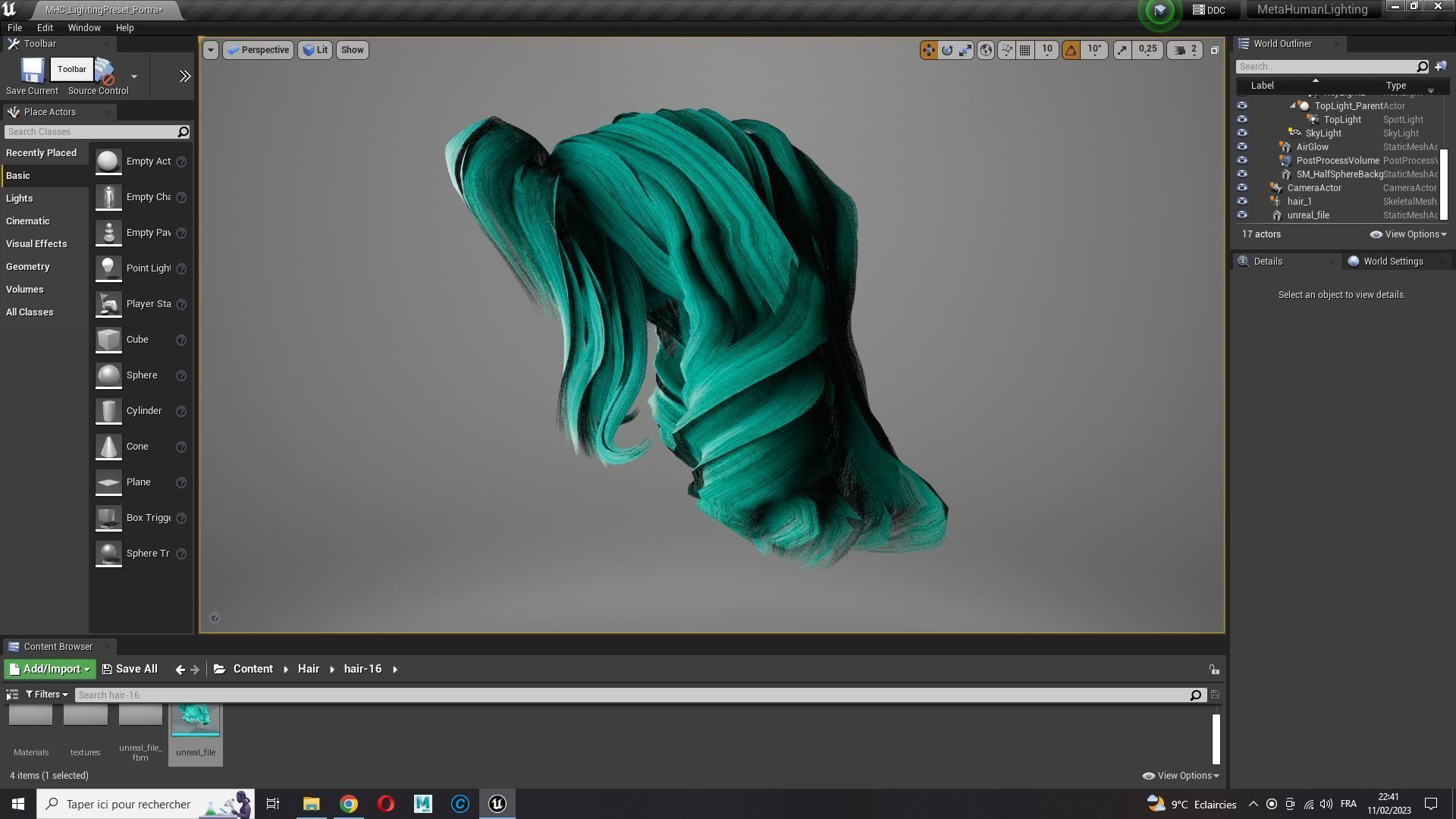Image resolution: width=1456 pixels, height=819 pixels.
Task: Open Google Chrome from the taskbar
Action: click(348, 804)
